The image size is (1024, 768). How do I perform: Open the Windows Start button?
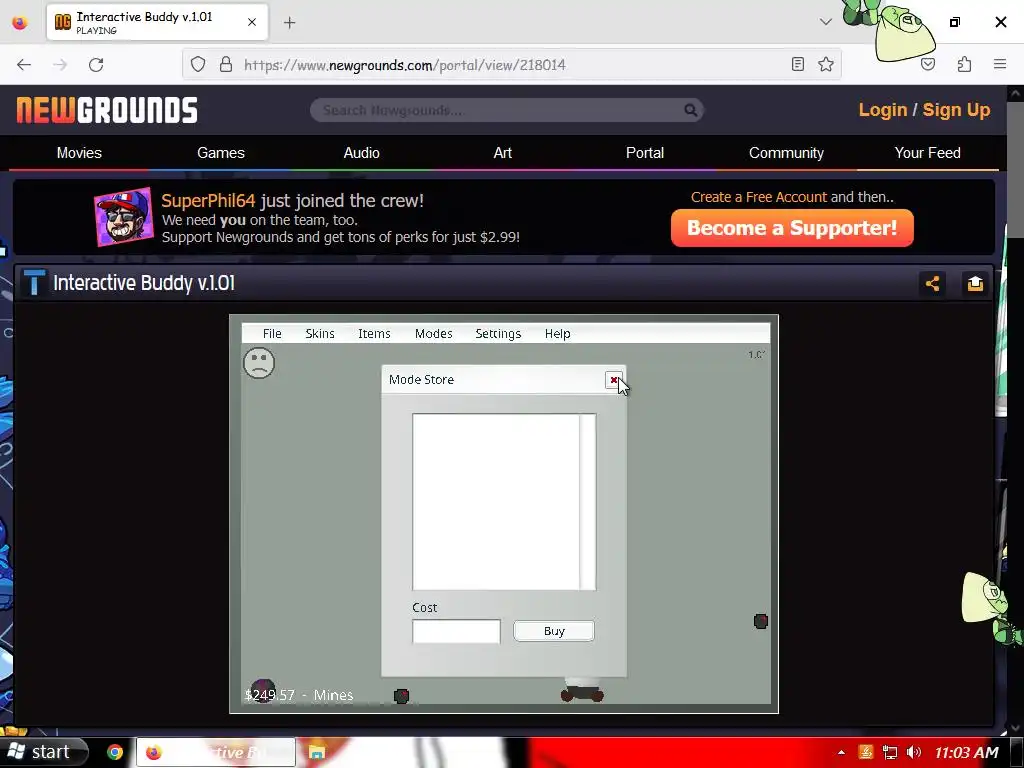pyautogui.click(x=43, y=752)
